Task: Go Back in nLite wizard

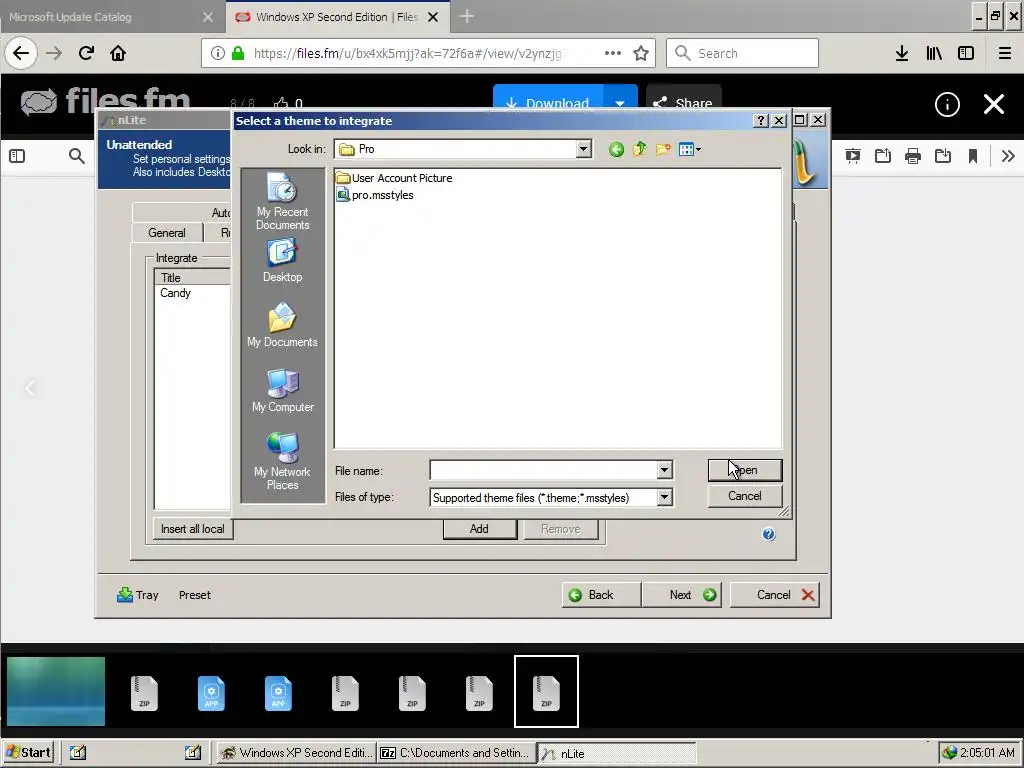Action: click(601, 595)
